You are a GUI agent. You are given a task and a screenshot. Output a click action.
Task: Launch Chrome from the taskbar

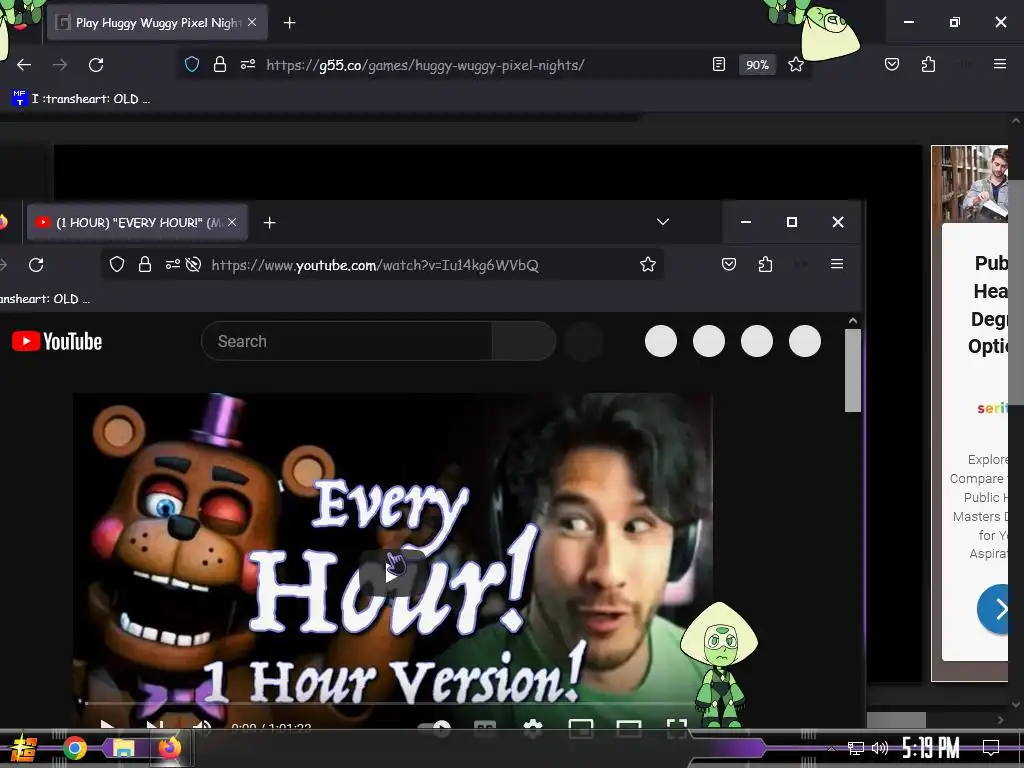tap(74, 748)
